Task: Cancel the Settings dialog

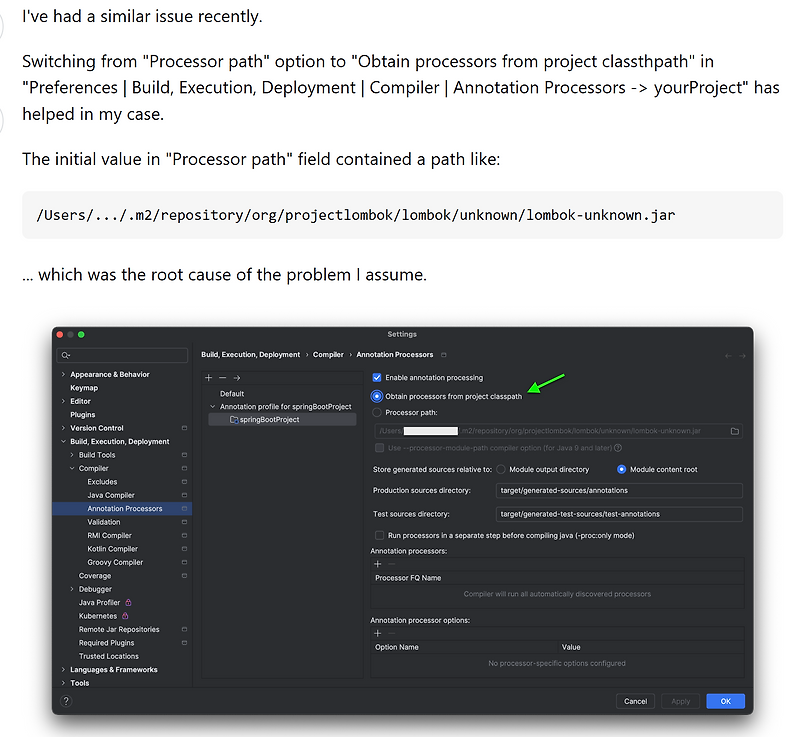Action: 636,701
